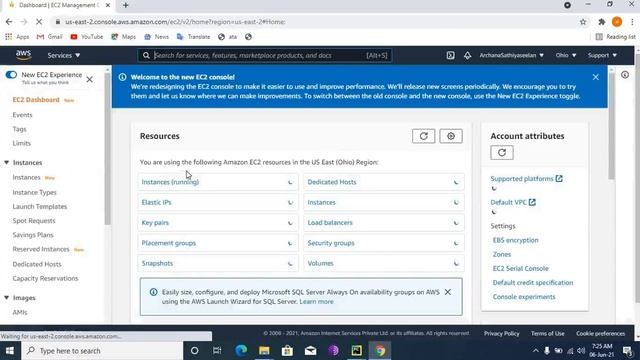The width and height of the screenshot is (640, 360).
Task: Open the EC2 Serial Console setting
Action: pyautogui.click(x=520, y=269)
